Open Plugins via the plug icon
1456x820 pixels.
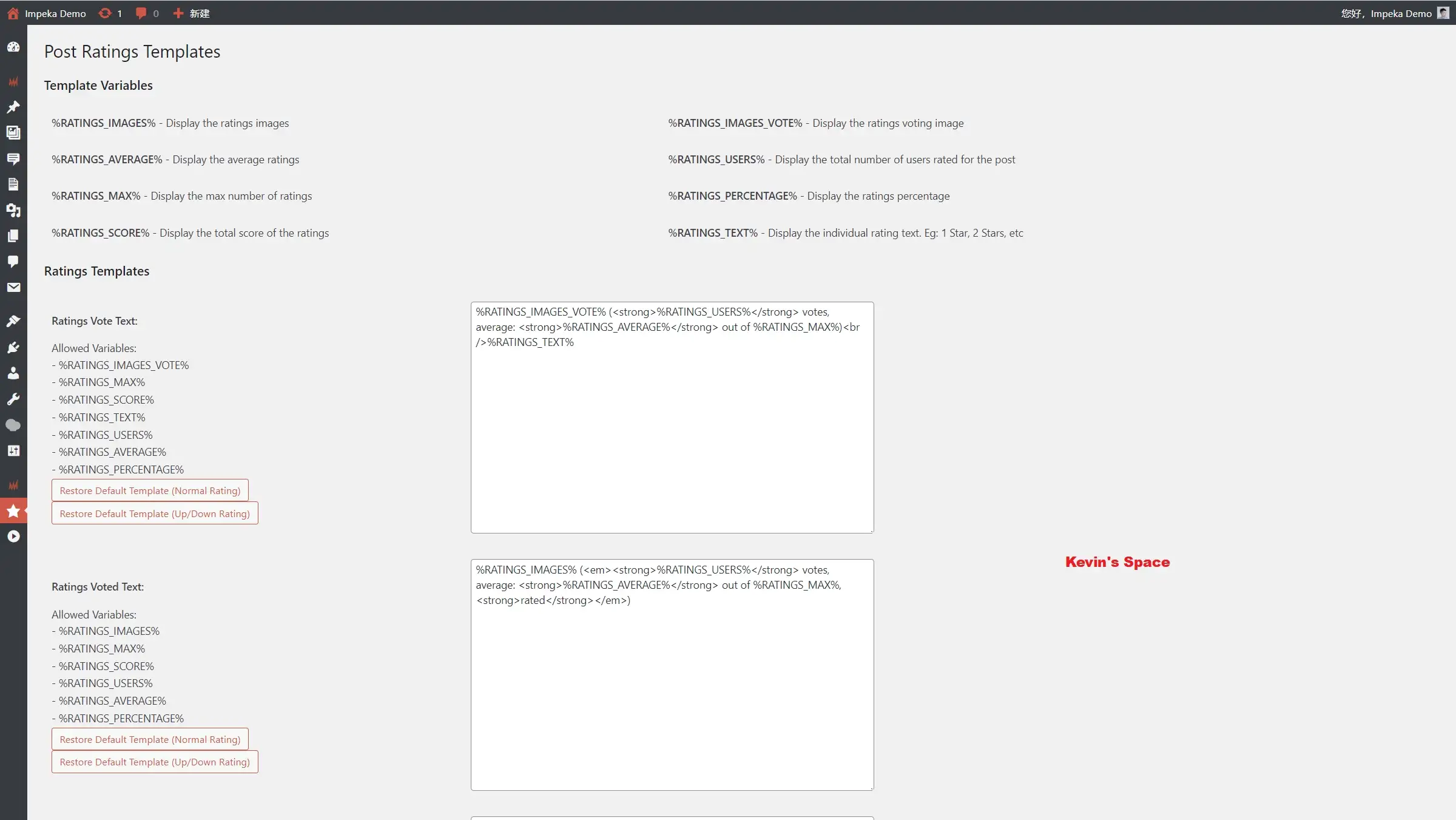13,347
